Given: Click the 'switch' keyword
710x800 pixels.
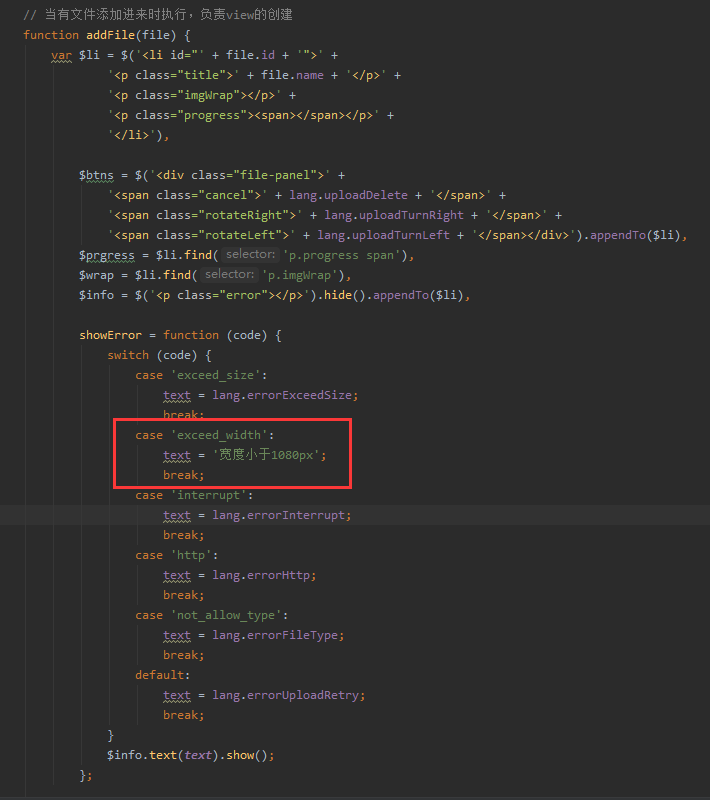Looking at the screenshot, I should [128, 355].
